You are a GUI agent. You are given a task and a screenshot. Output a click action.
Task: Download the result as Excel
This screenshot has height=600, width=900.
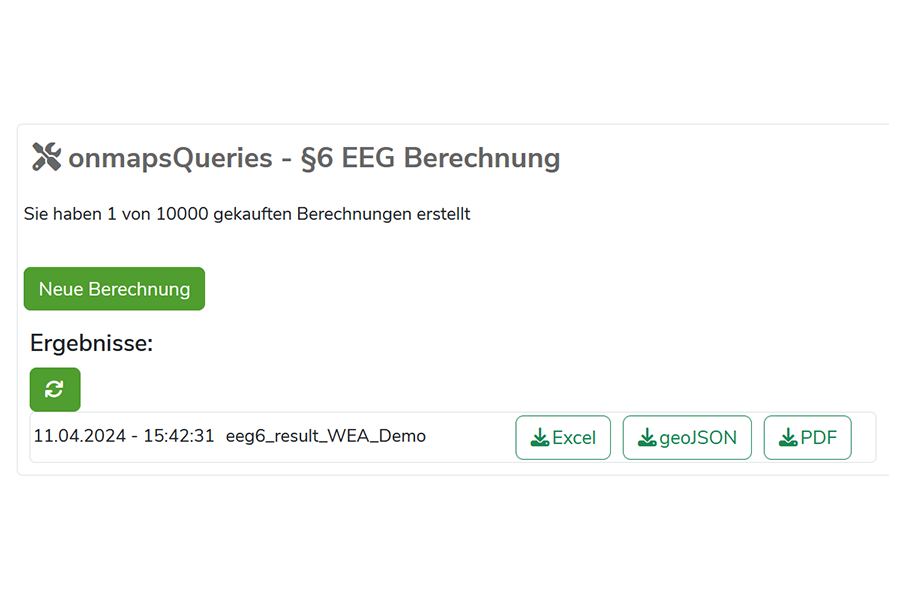coord(563,437)
